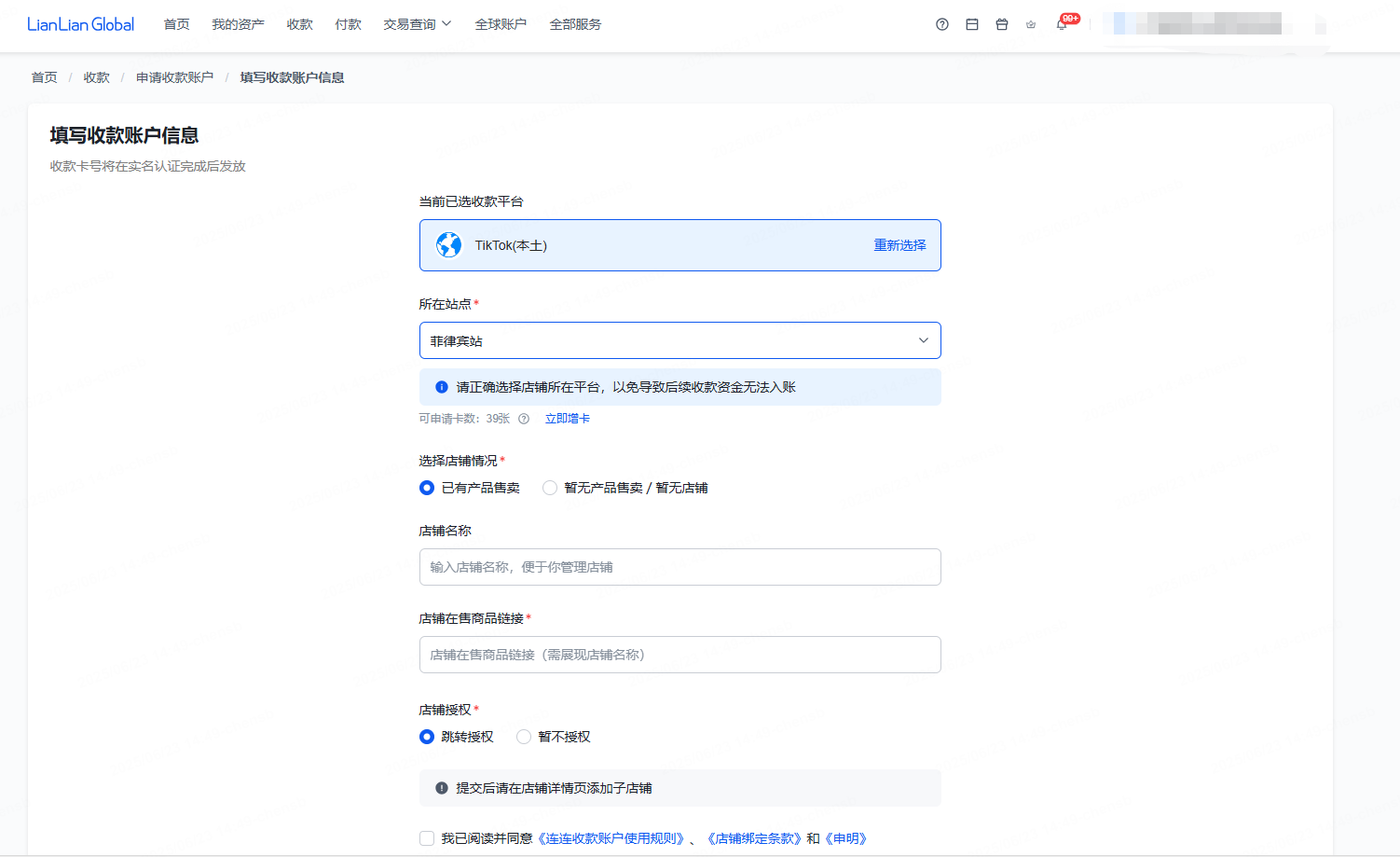Open 我的资产 in top navigation
Image resolution: width=1400 pixels, height=857 pixels.
pyautogui.click(x=238, y=24)
